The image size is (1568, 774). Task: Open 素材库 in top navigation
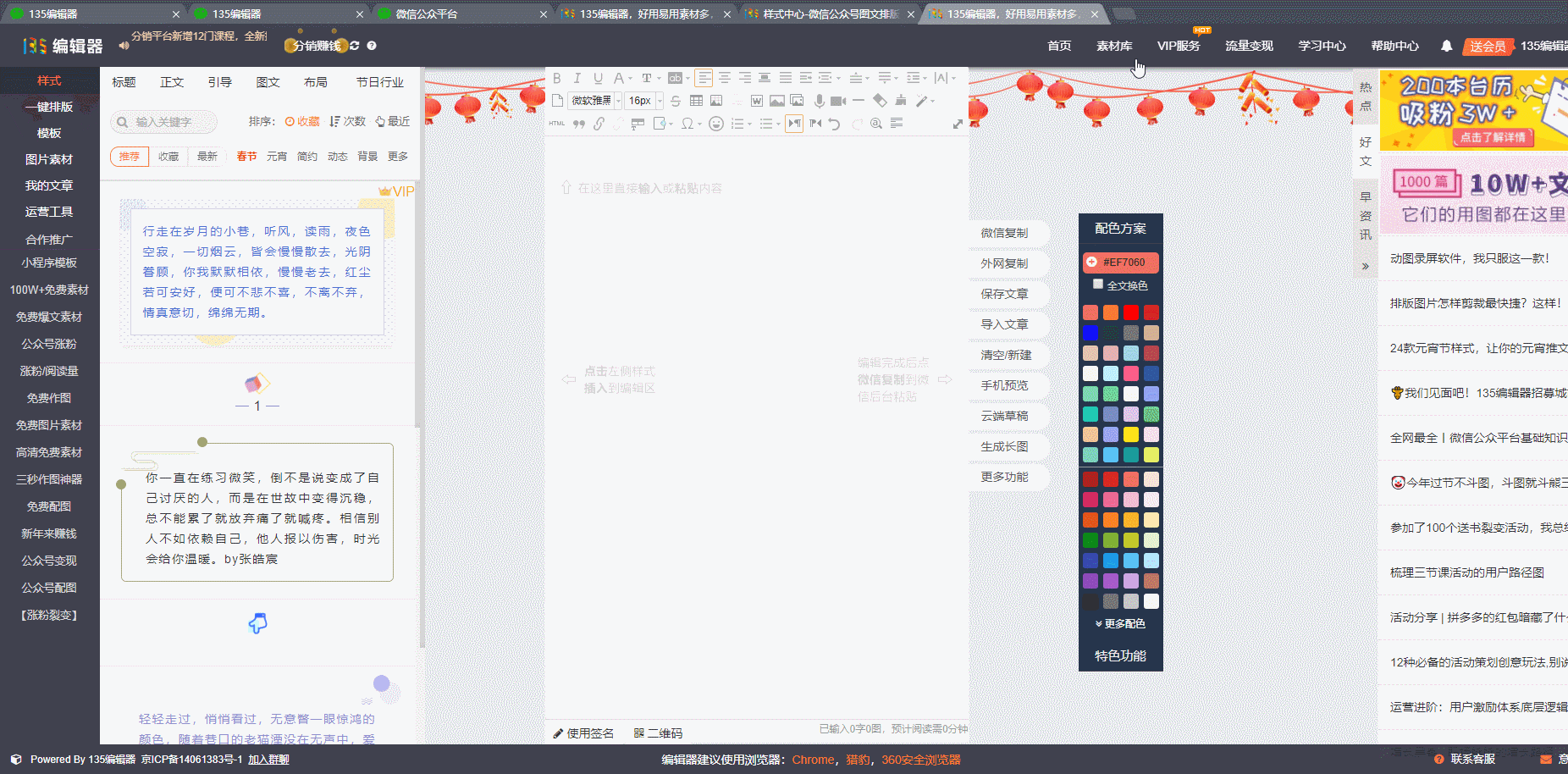(1114, 46)
